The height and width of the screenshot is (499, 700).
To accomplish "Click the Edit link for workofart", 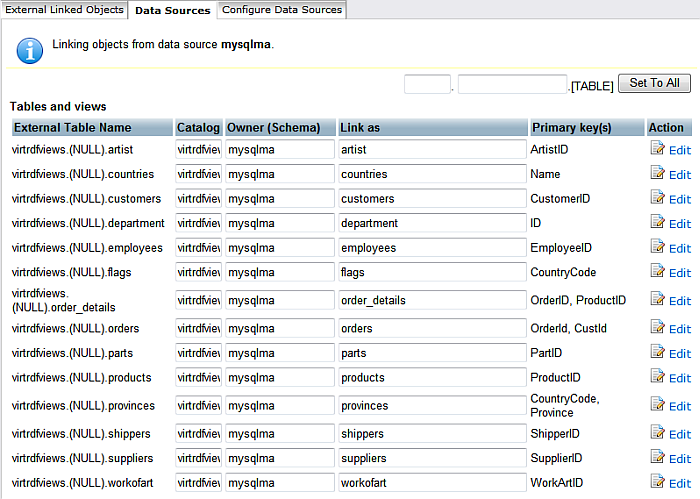I will tap(680, 483).
